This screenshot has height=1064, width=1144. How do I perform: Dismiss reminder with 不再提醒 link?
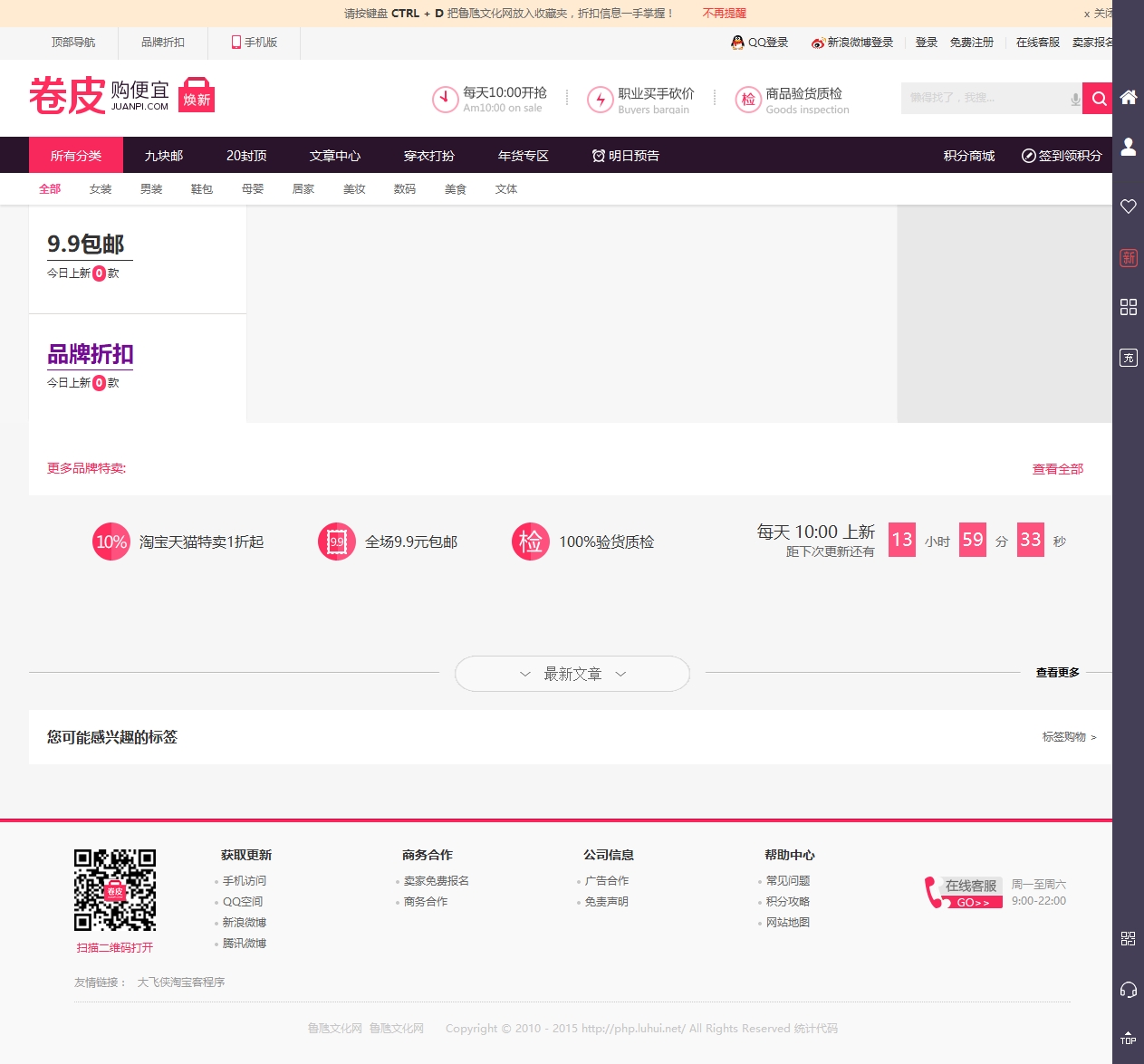(725, 14)
